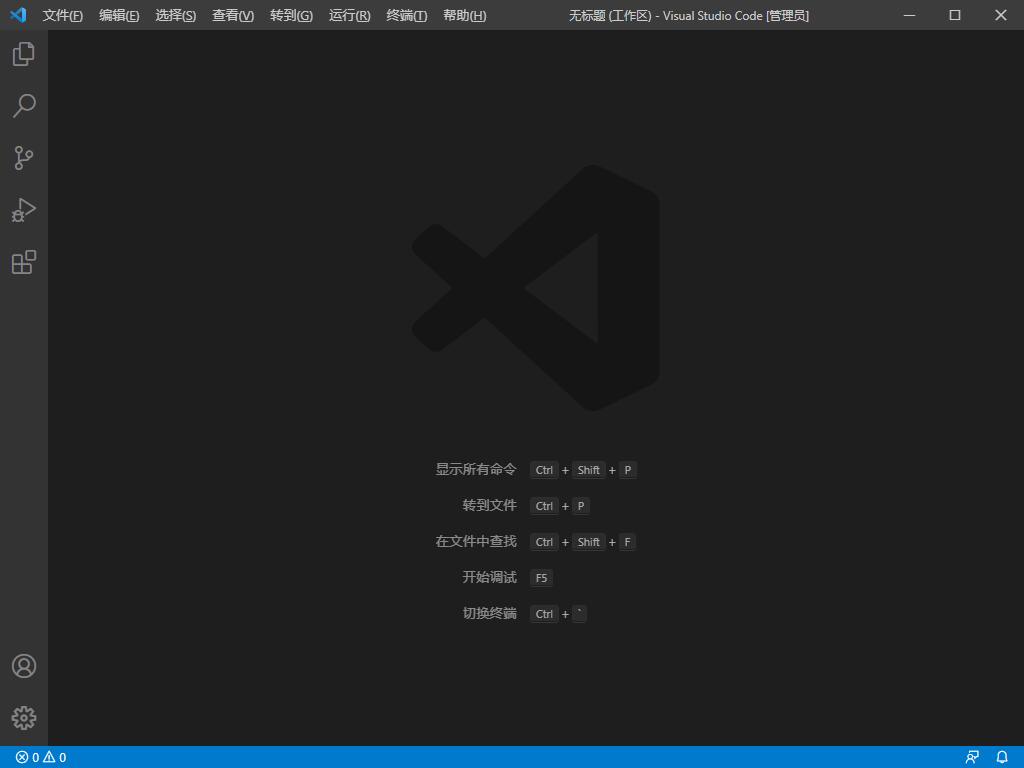This screenshot has height=768, width=1024.
Task: Maximize the Visual Studio Code window
Action: 955,15
